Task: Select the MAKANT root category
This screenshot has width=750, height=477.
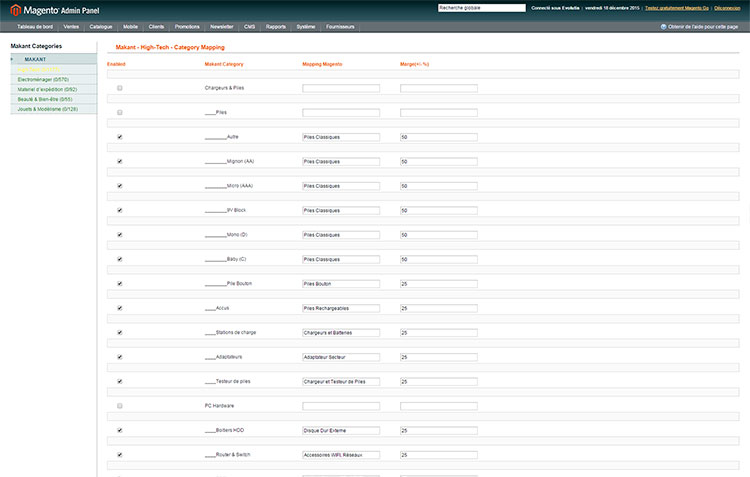Action: (35, 59)
